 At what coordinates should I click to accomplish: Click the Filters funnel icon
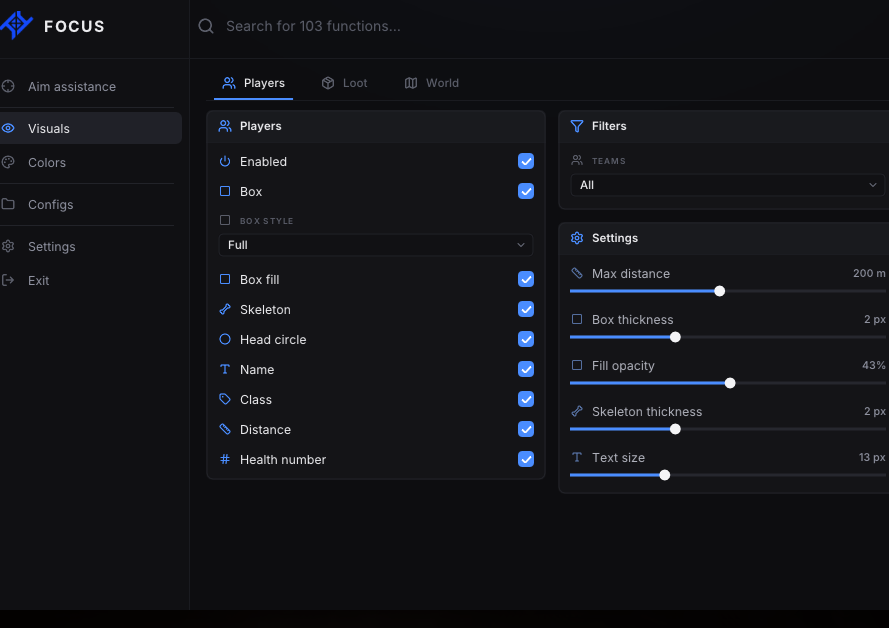click(x=577, y=126)
